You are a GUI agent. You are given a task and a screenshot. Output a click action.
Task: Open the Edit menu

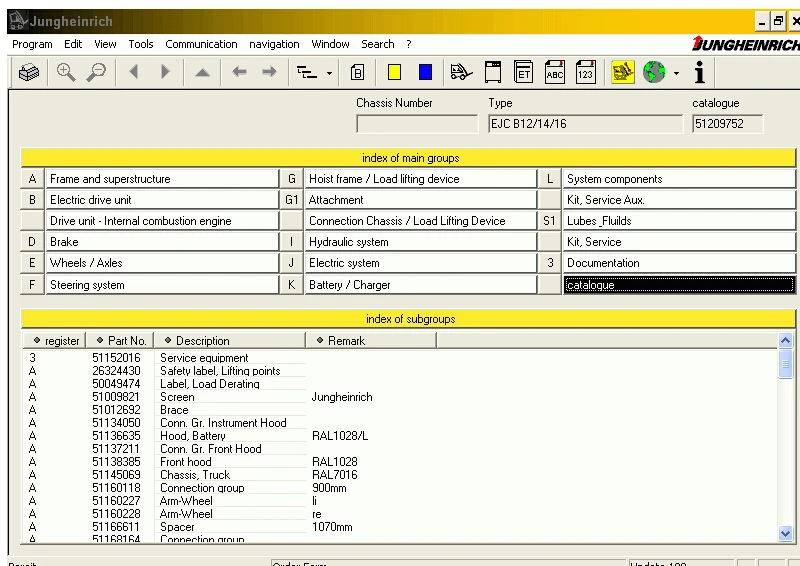point(73,44)
